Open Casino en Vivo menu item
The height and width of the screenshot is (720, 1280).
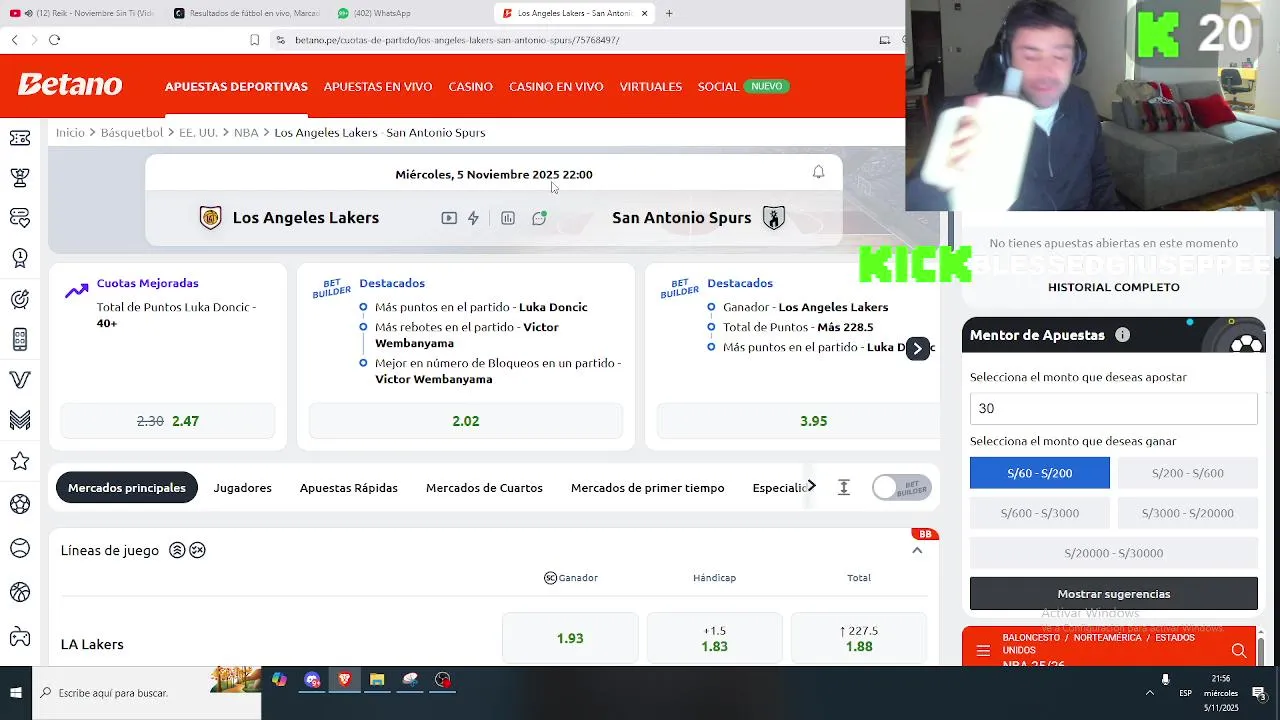[x=556, y=86]
